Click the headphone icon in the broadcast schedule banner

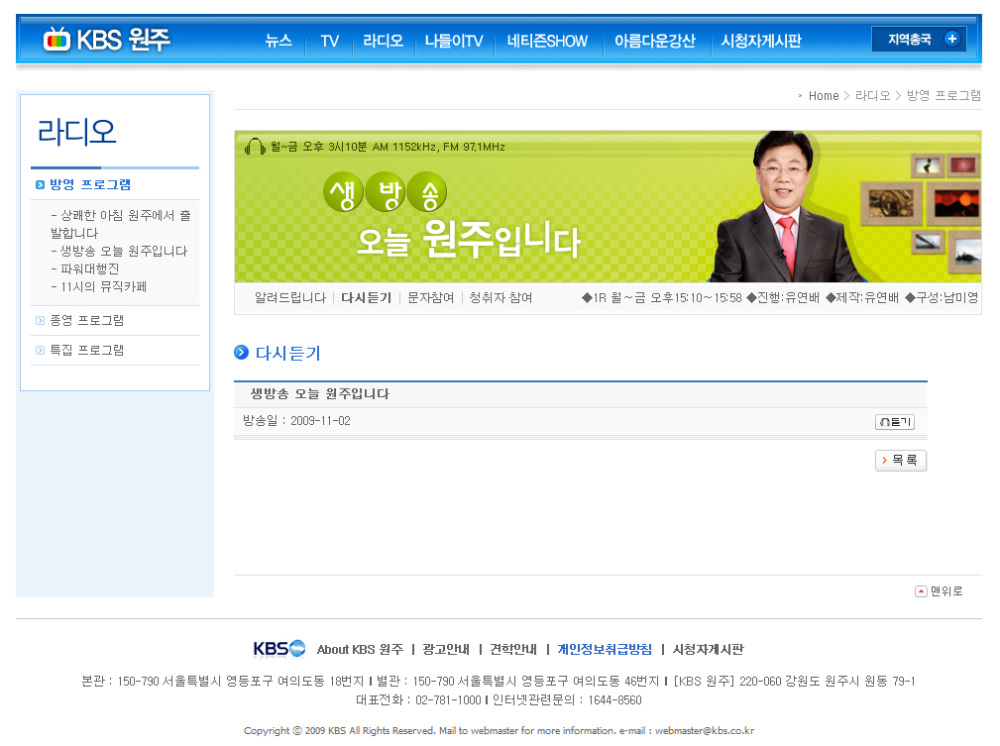[x=251, y=146]
